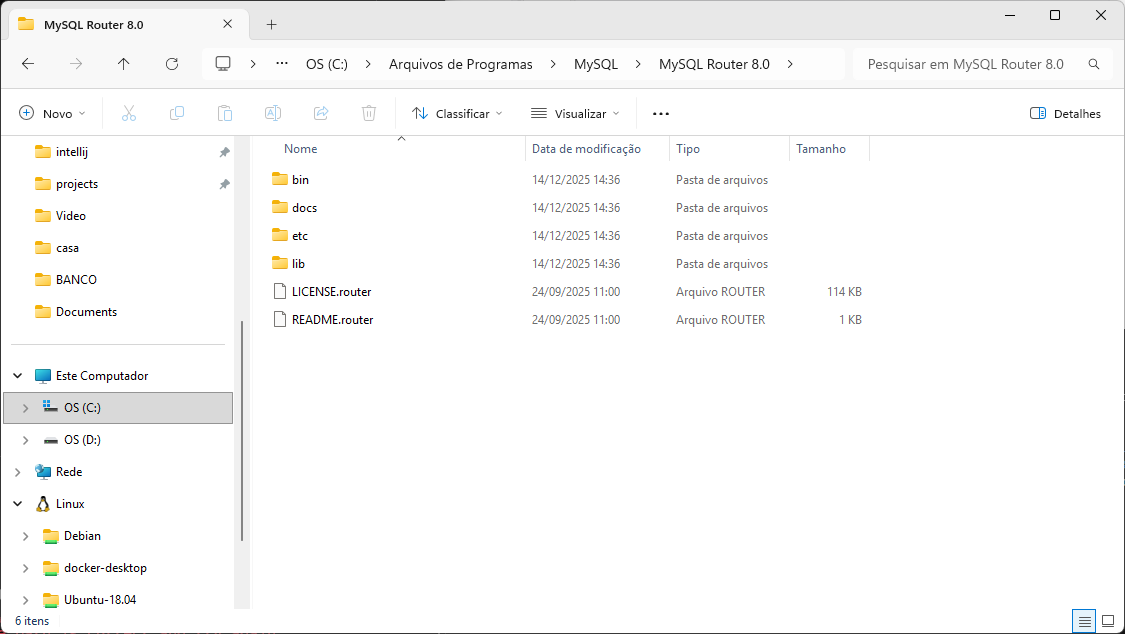Expand the Debian node

click(x=26, y=536)
